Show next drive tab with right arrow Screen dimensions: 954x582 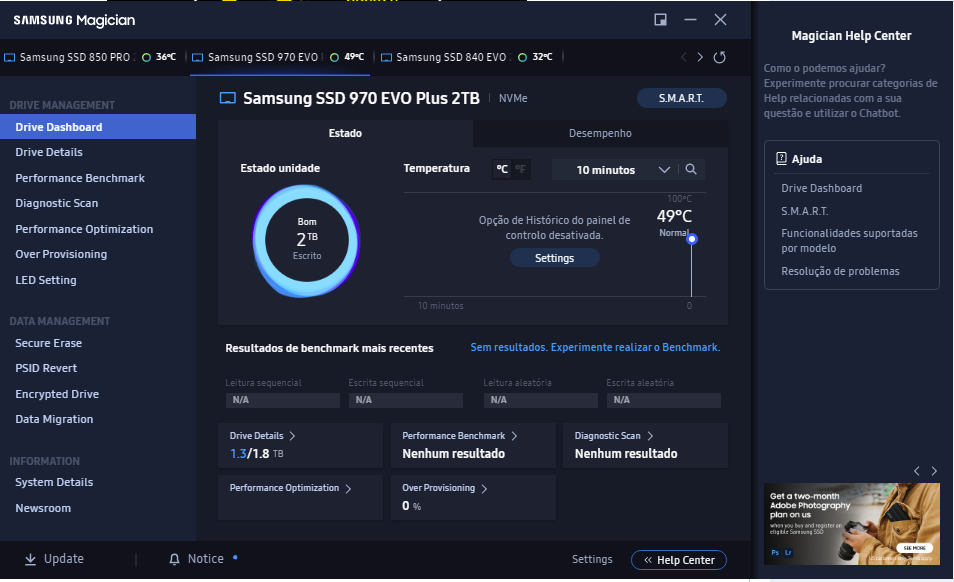pyautogui.click(x=700, y=57)
